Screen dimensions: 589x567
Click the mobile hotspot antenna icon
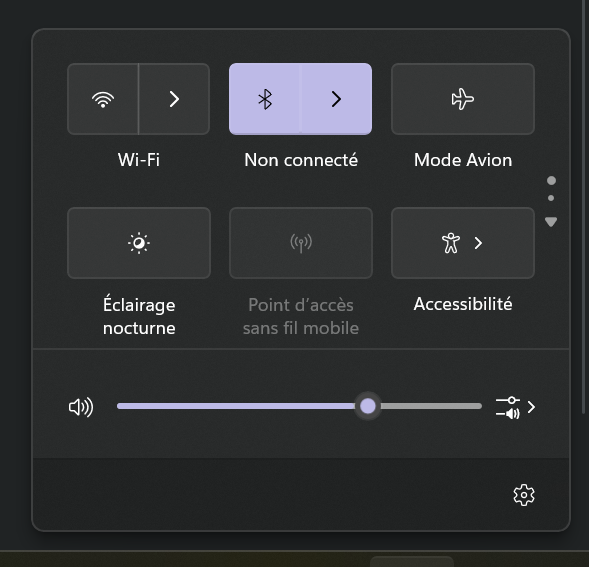(x=301, y=243)
